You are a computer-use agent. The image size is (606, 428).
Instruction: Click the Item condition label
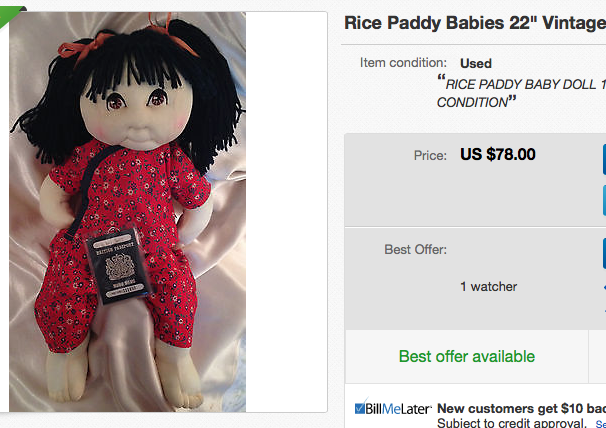tap(403, 63)
